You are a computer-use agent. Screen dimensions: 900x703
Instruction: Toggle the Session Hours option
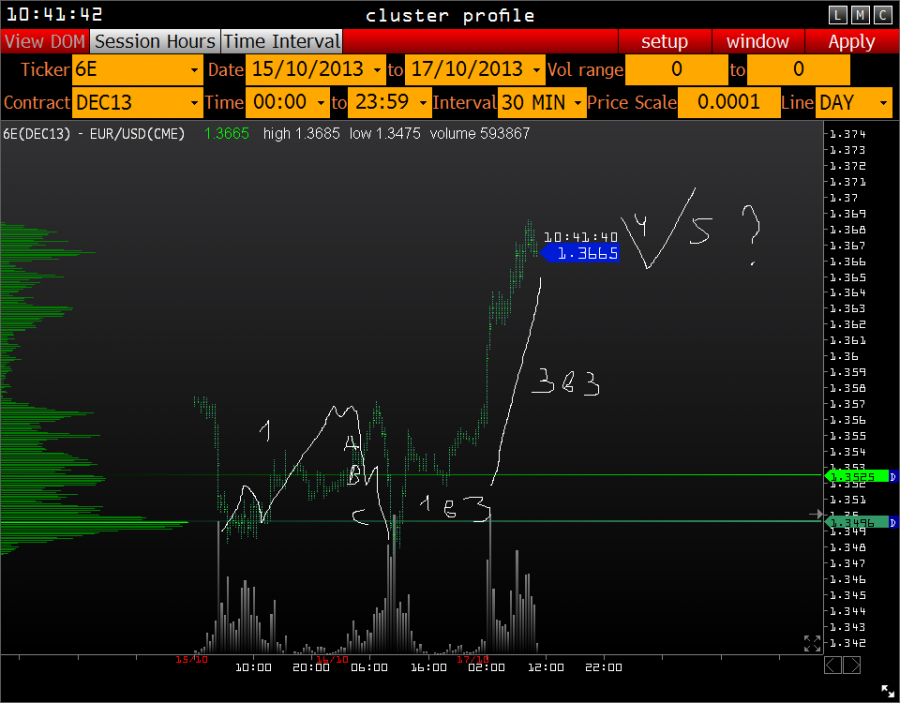(155, 42)
